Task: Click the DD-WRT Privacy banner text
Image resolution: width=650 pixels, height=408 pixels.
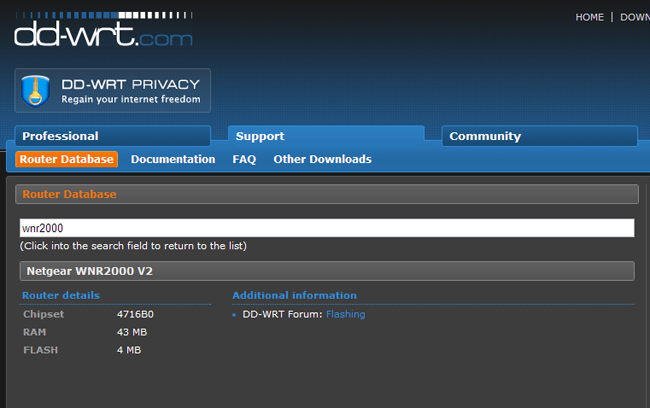Action: click(130, 91)
